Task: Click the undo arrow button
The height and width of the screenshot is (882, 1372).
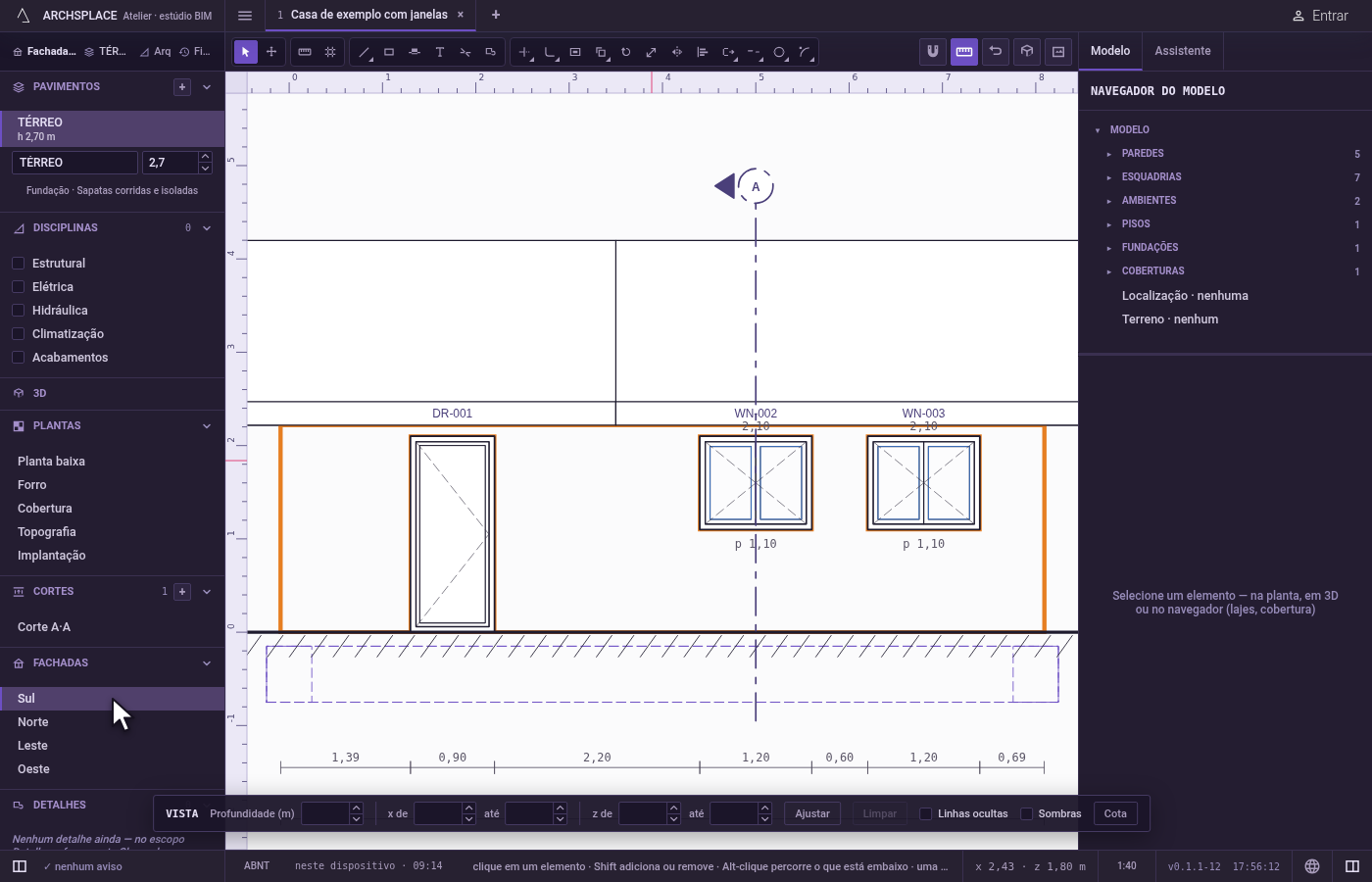Action: (996, 52)
